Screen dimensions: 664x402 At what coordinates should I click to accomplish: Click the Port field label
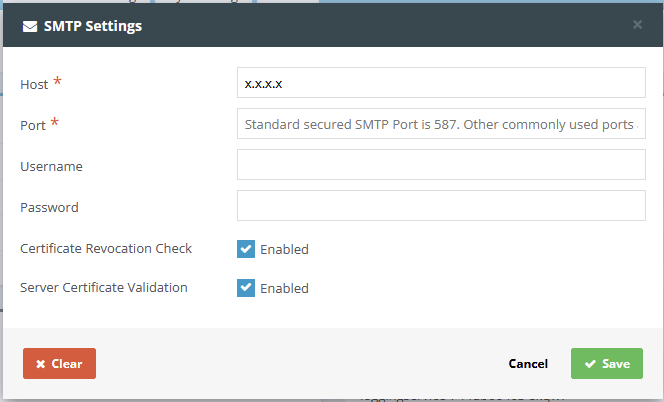(x=32, y=126)
